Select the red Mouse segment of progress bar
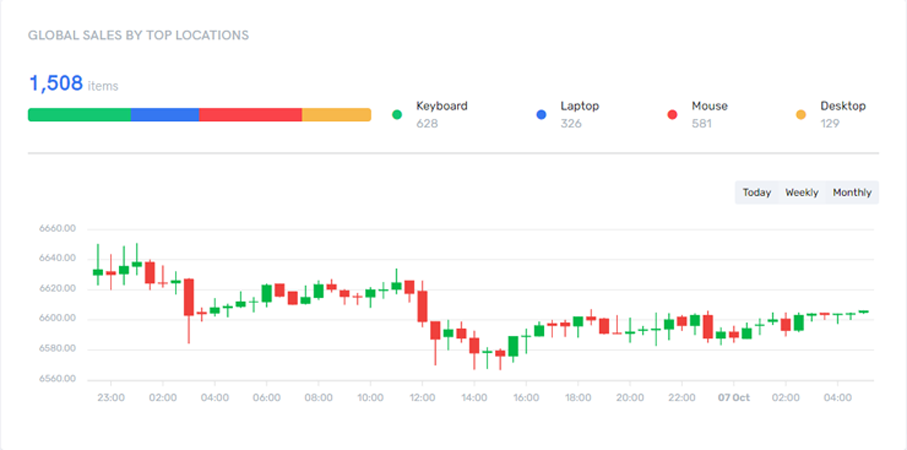 click(x=250, y=115)
